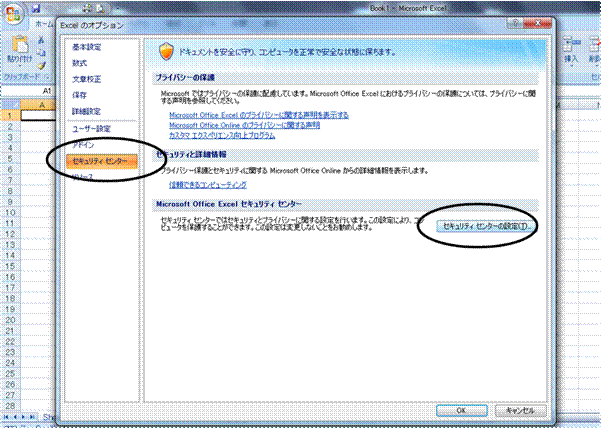Choose 詳細設定 in the options list

87,112
